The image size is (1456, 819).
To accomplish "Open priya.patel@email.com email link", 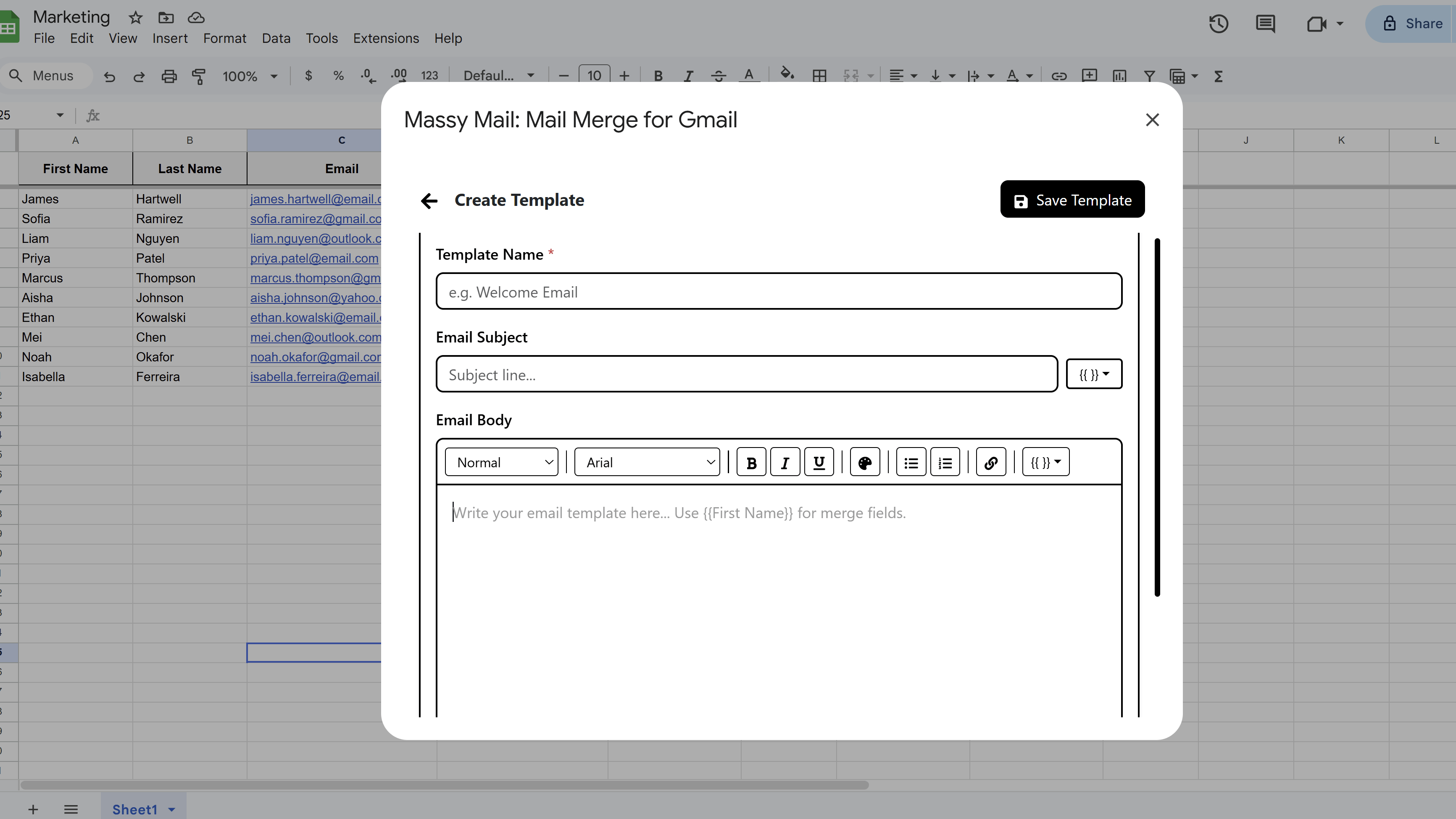I will tap(314, 258).
